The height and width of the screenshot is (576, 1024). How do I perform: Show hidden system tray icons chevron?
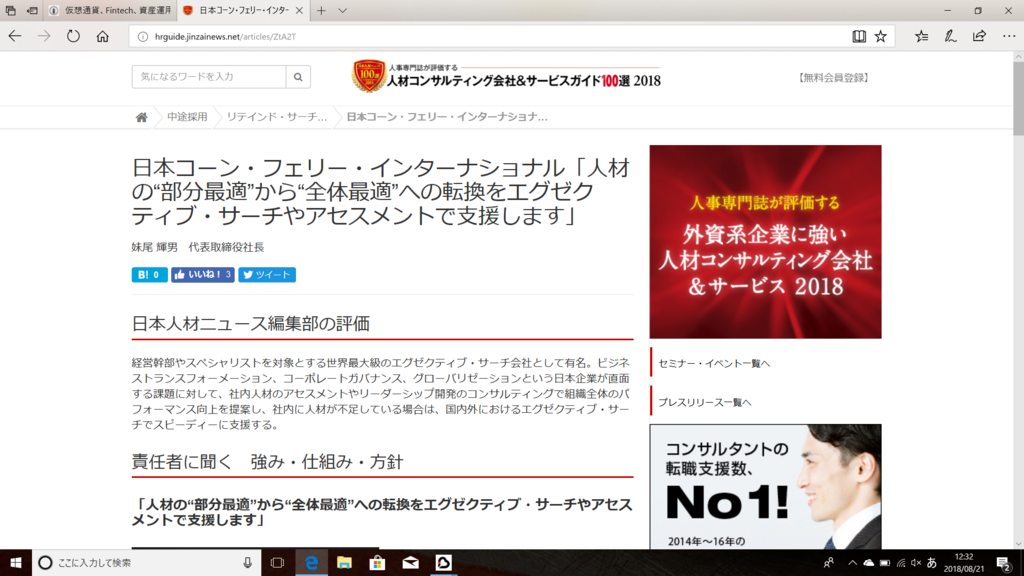(x=852, y=562)
